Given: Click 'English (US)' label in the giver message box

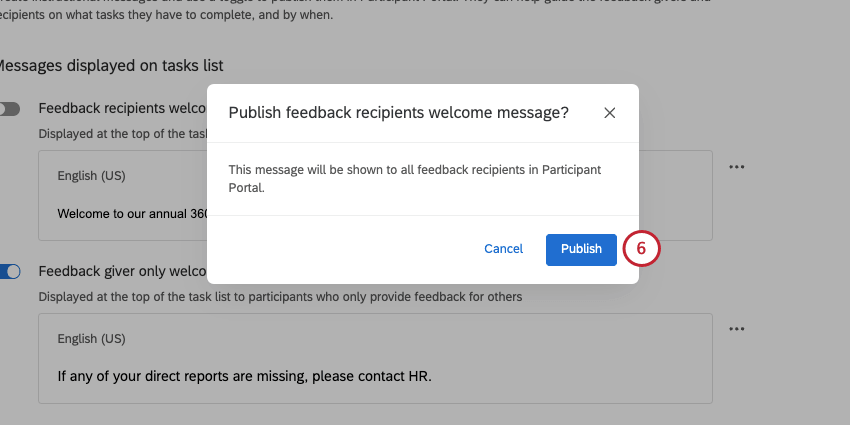Looking at the screenshot, I should tap(91, 339).
